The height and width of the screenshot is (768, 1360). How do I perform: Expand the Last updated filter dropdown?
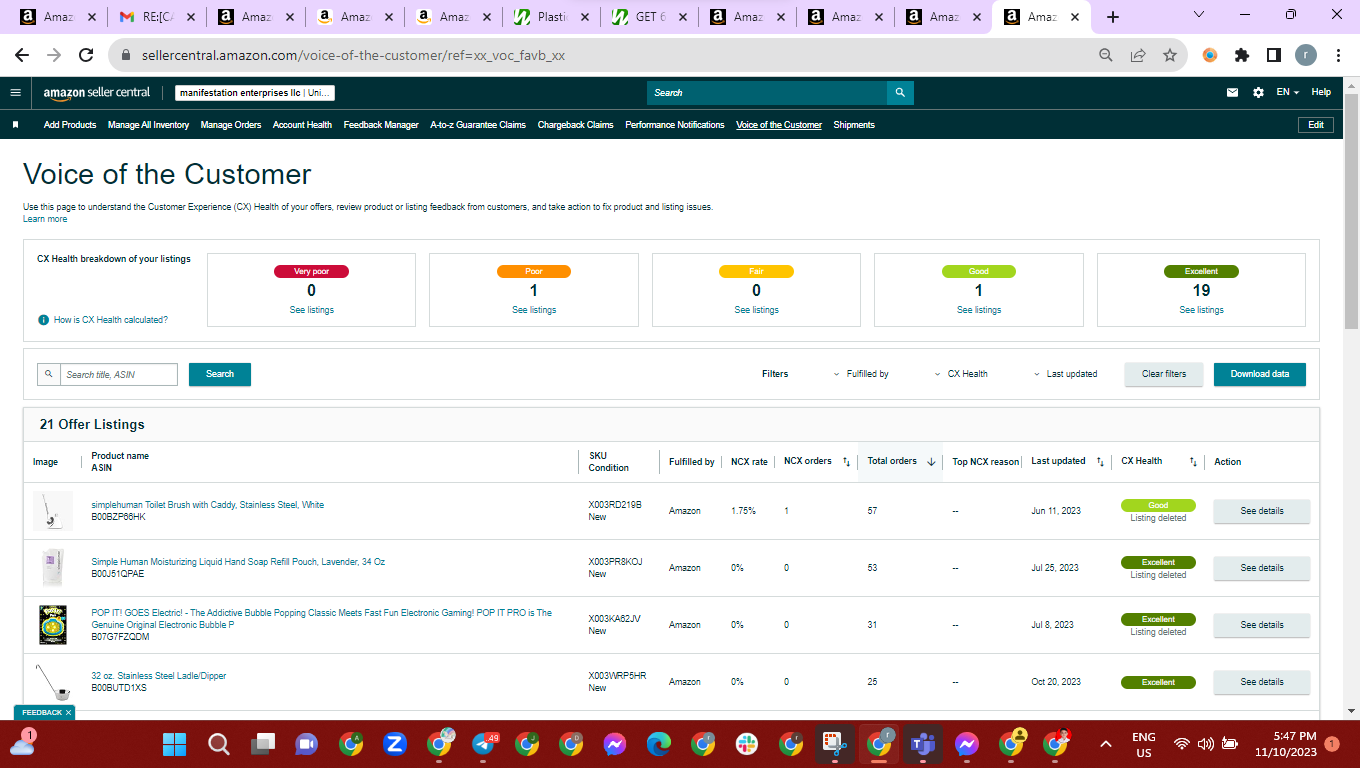pos(1066,374)
